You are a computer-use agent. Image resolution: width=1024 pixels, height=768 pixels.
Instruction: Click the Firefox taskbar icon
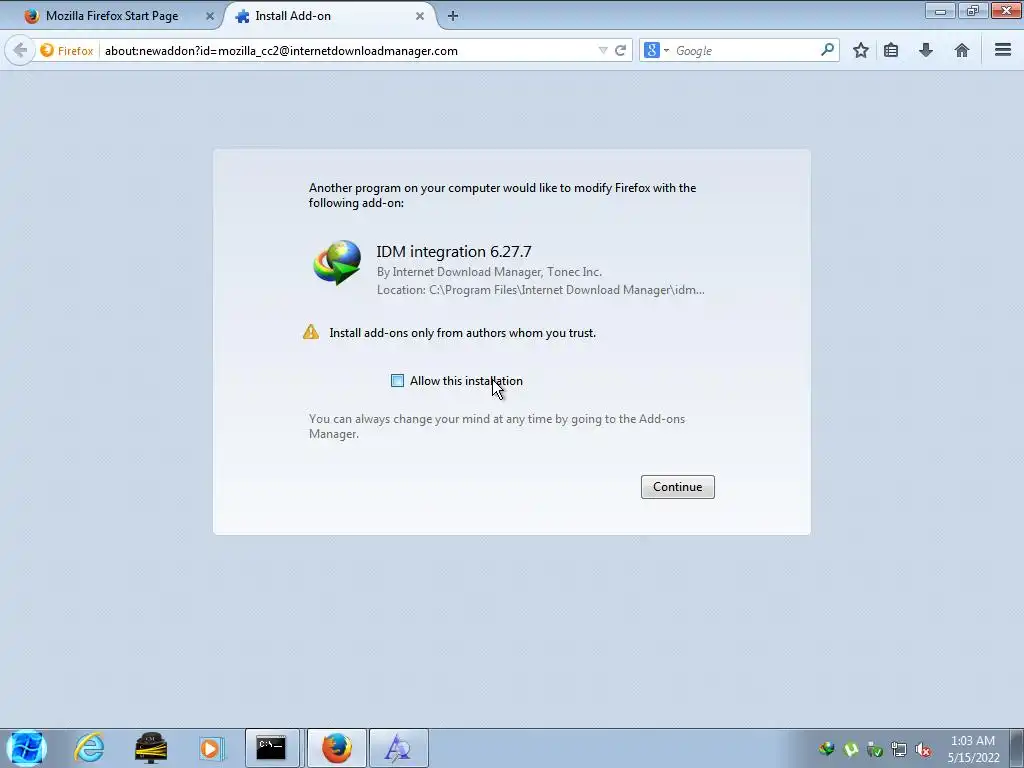(x=336, y=748)
